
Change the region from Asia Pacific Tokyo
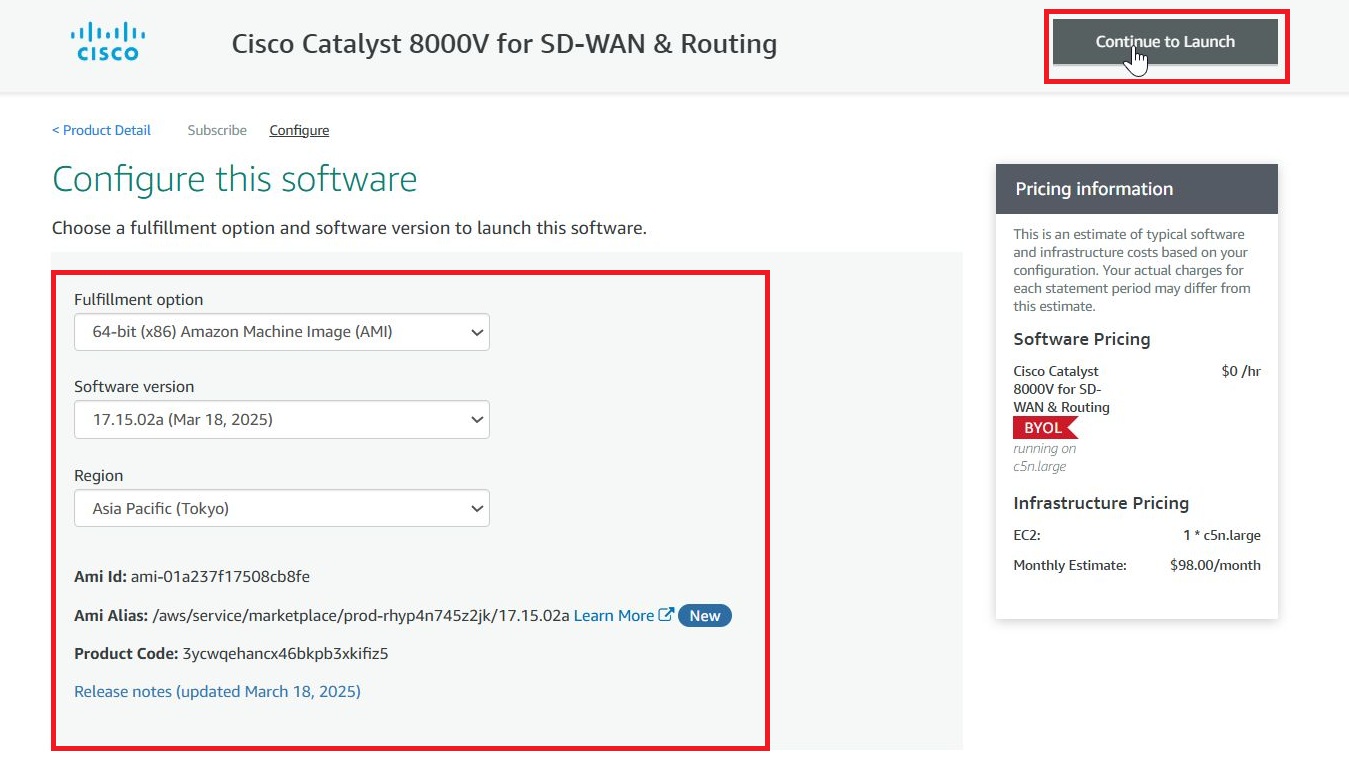281,508
